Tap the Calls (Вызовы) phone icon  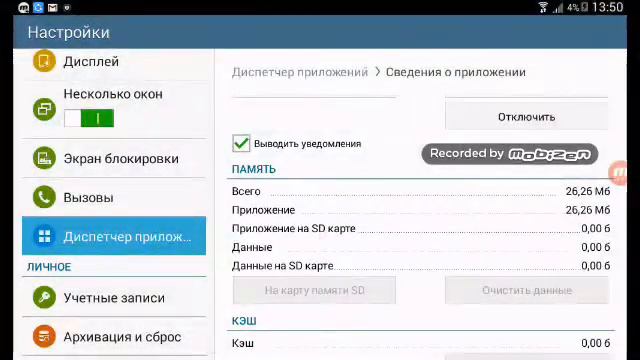44,197
